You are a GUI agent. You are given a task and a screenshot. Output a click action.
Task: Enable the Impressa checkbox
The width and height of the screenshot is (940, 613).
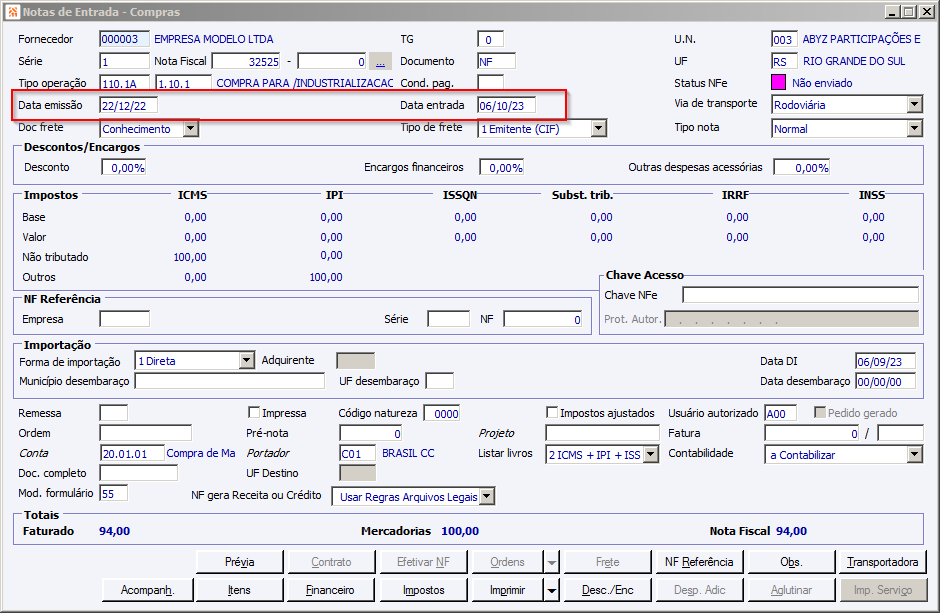254,413
